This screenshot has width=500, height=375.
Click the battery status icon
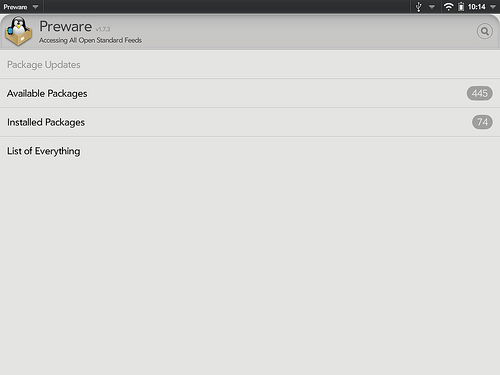tap(461, 7)
